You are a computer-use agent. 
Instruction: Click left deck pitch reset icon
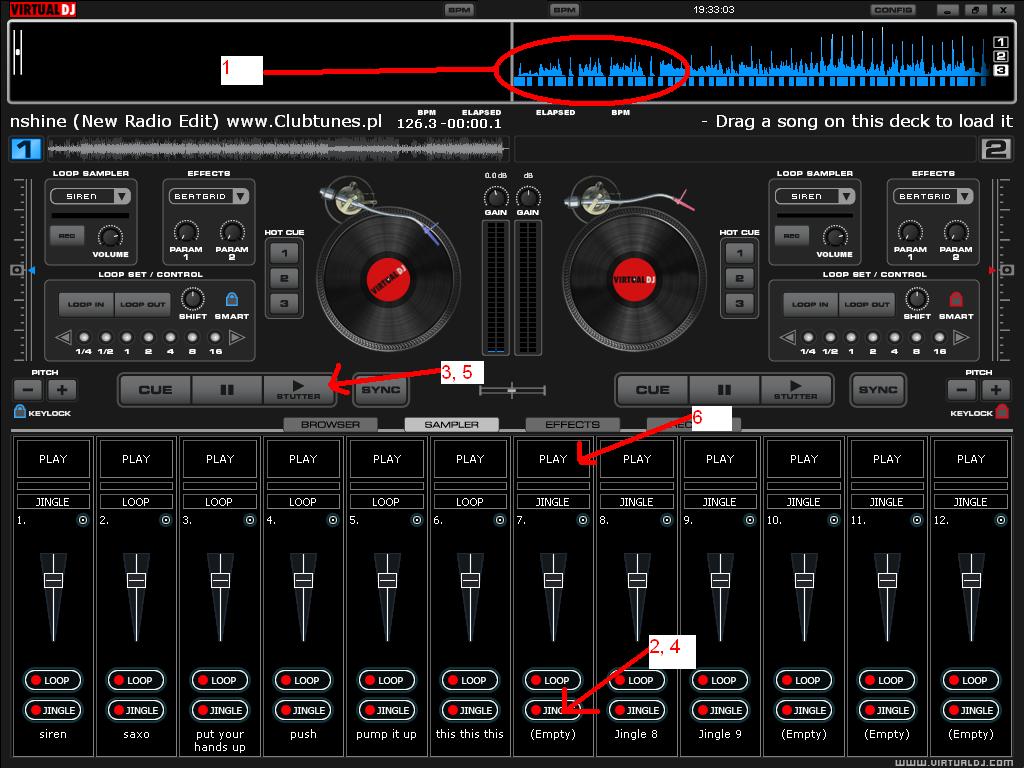coord(18,270)
